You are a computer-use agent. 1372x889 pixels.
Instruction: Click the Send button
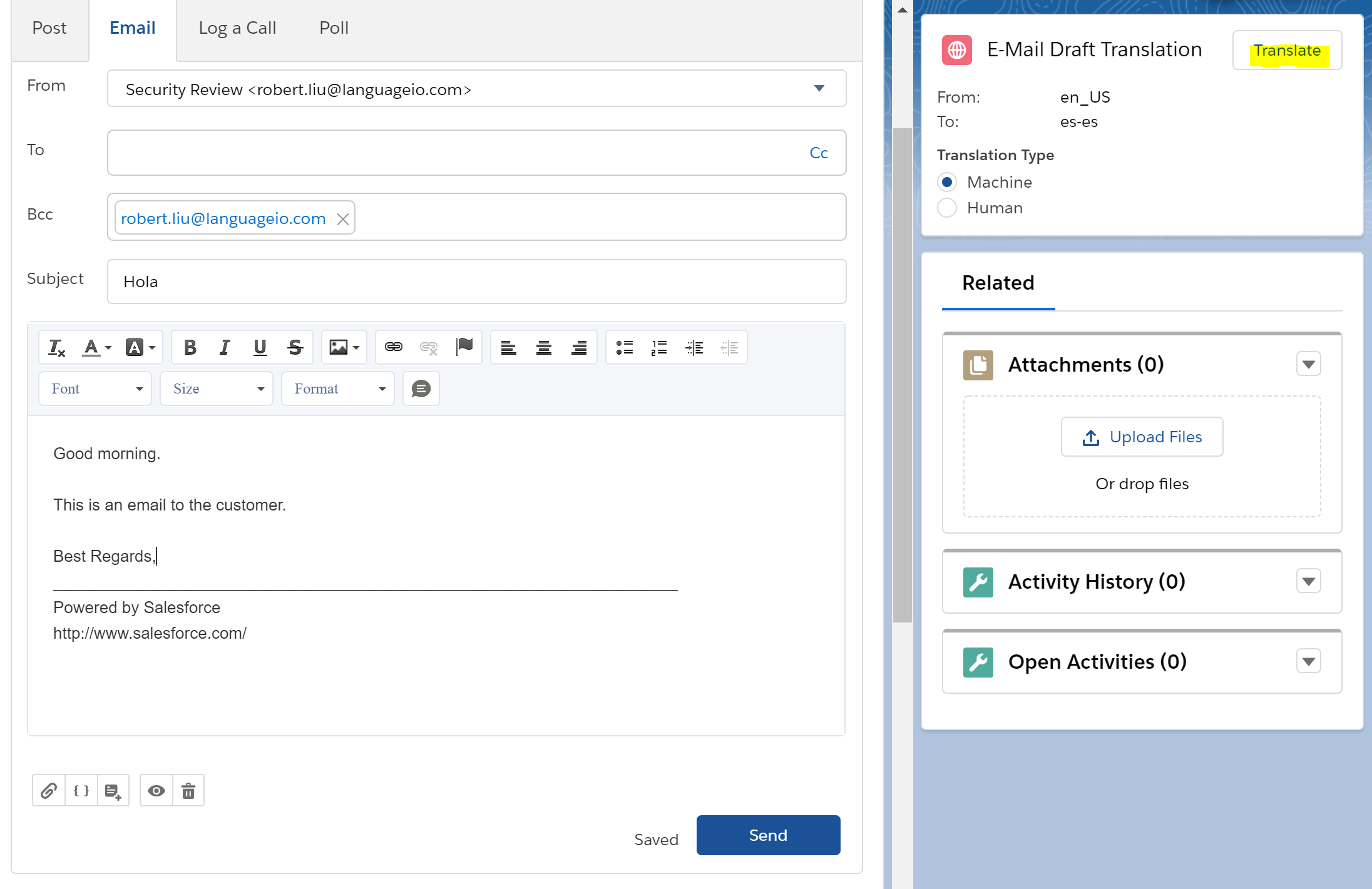click(x=768, y=835)
